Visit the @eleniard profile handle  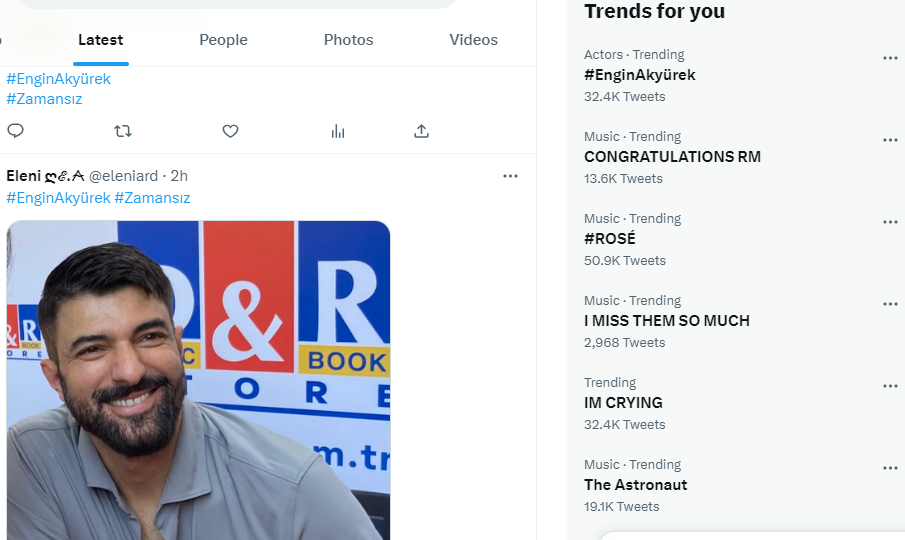[x=123, y=176]
